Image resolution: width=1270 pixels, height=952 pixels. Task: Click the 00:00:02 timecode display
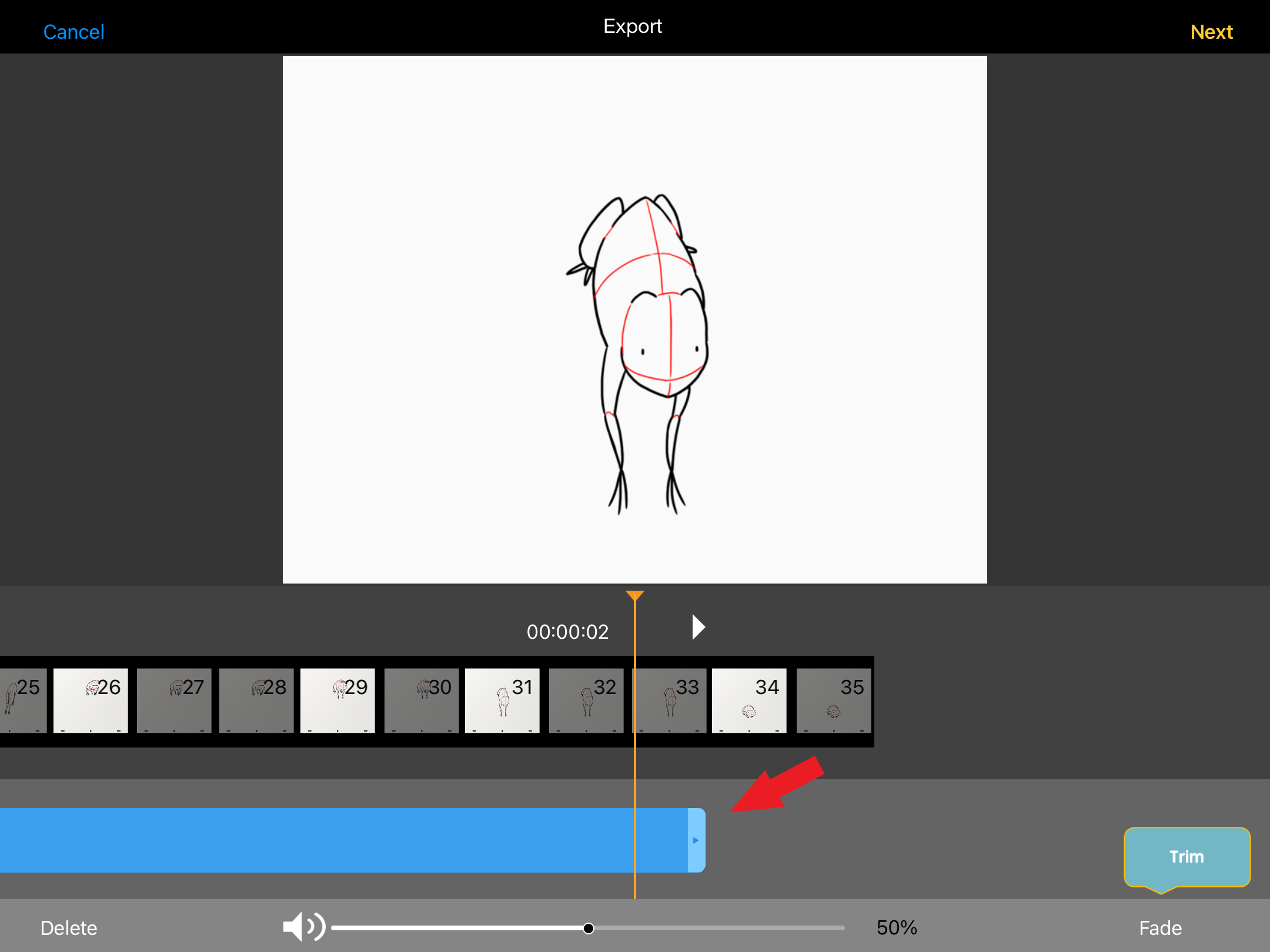[567, 632]
